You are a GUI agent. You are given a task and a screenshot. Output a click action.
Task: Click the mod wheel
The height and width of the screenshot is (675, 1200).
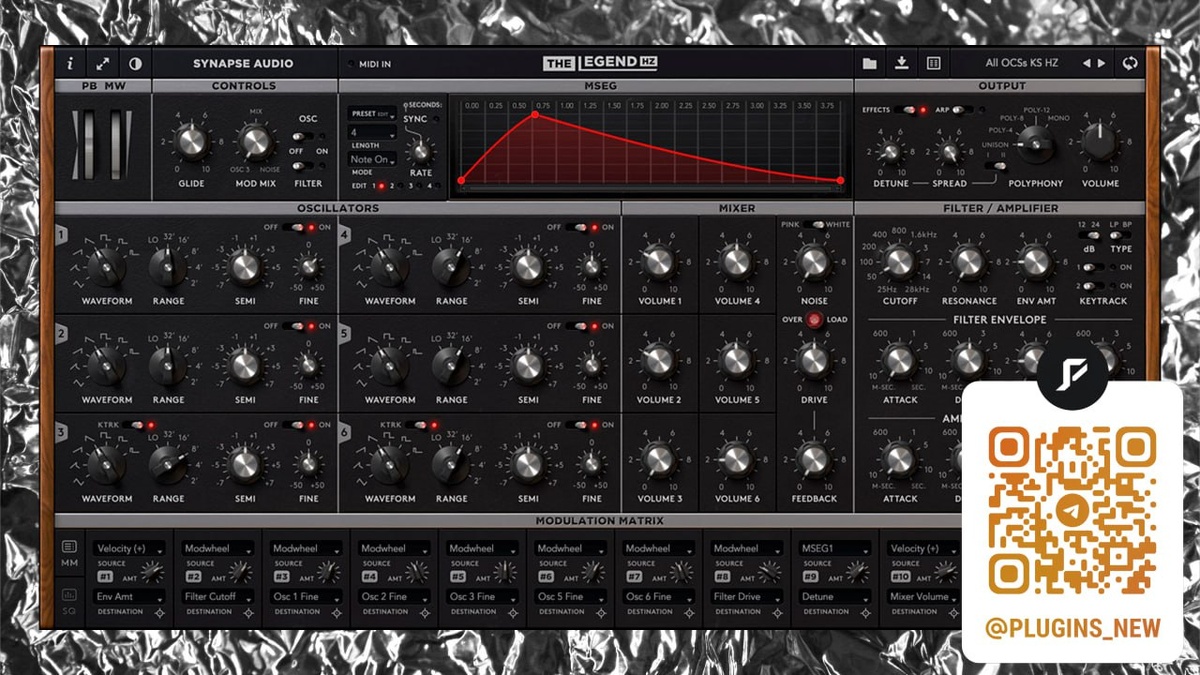click(118, 143)
